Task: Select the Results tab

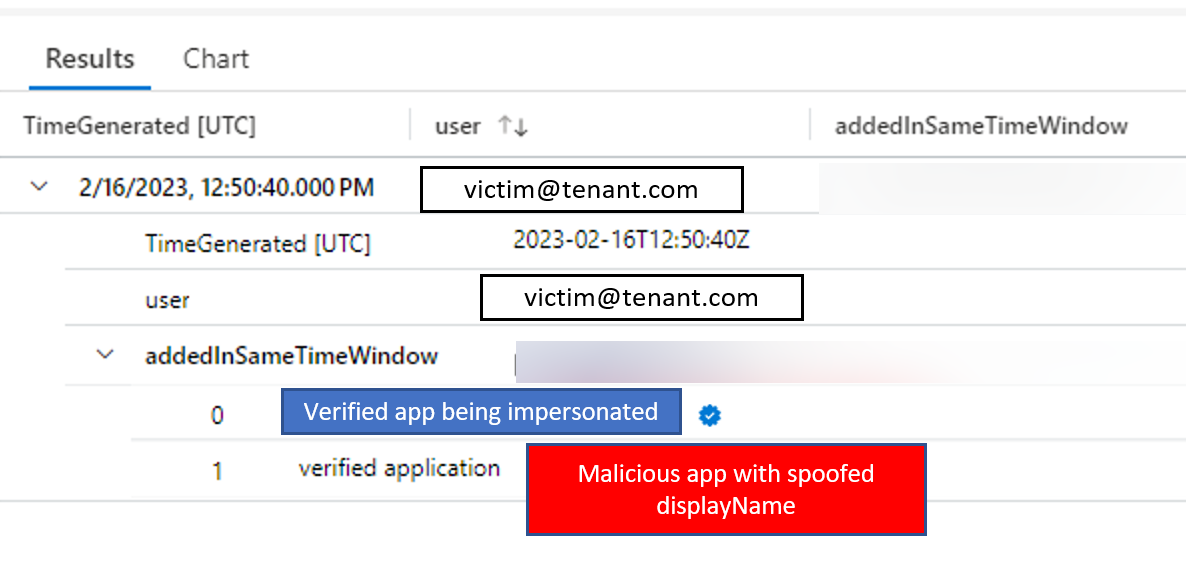Action: pyautogui.click(x=90, y=59)
